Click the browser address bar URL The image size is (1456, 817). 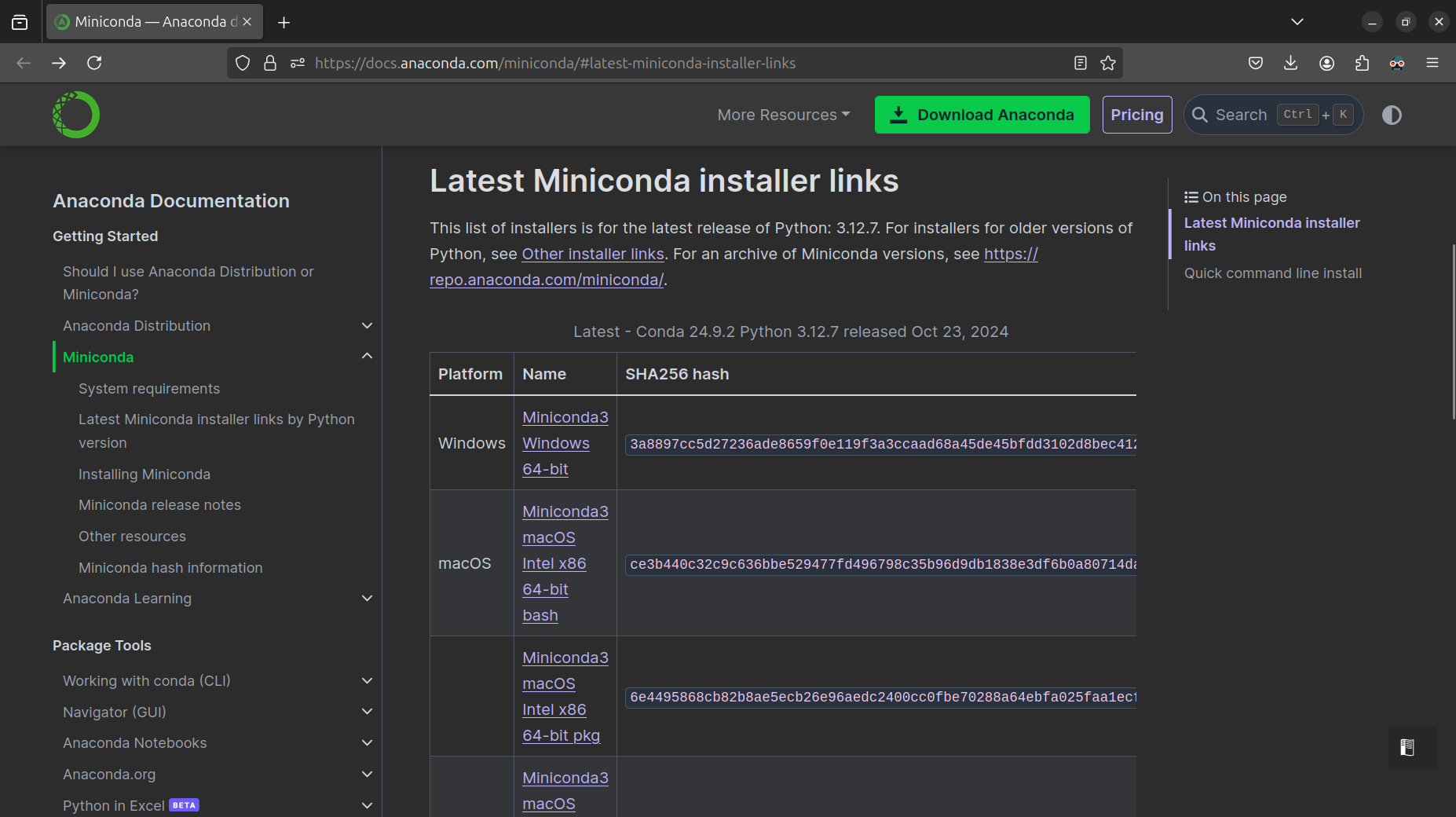554,63
